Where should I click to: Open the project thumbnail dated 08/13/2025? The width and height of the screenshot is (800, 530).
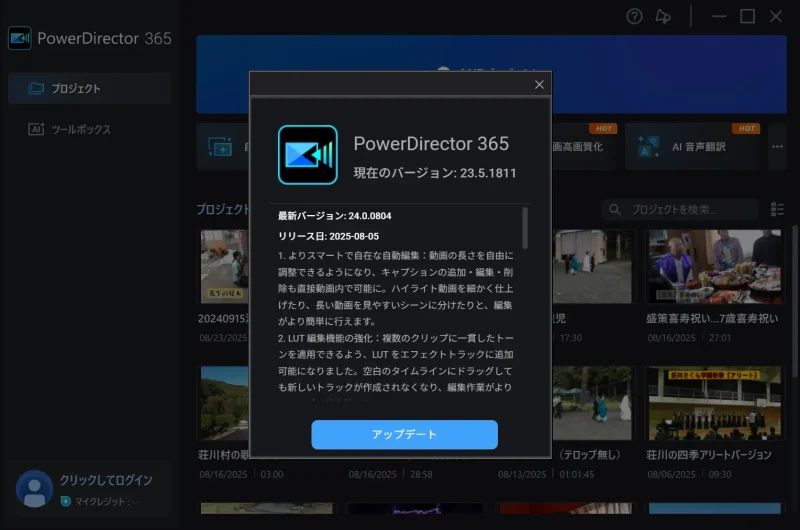pyautogui.click(x=592, y=403)
